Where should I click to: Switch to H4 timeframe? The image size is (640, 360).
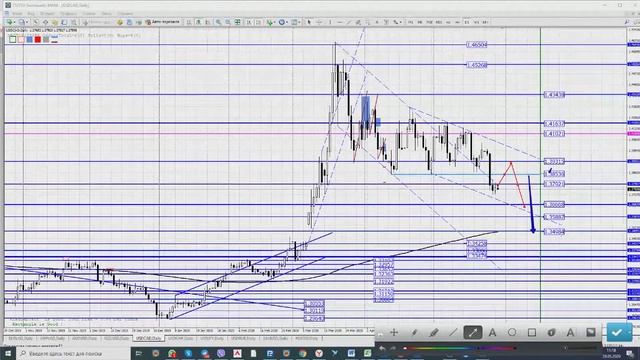click(x=457, y=22)
